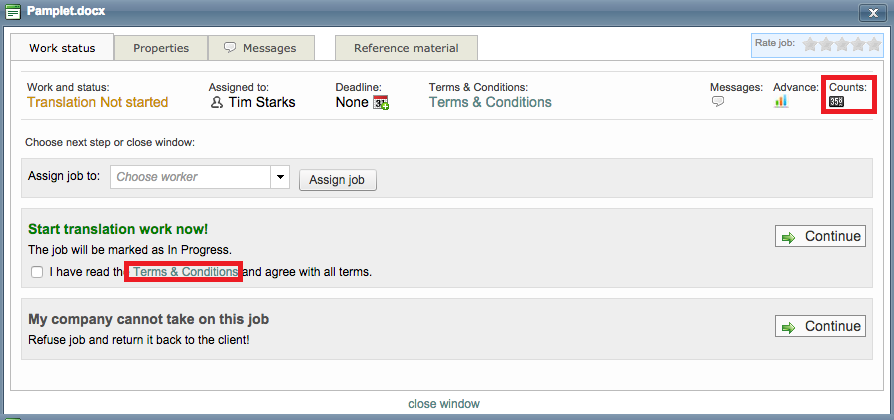Rate the job three stars
This screenshot has height=420, width=894.
tap(843, 44)
